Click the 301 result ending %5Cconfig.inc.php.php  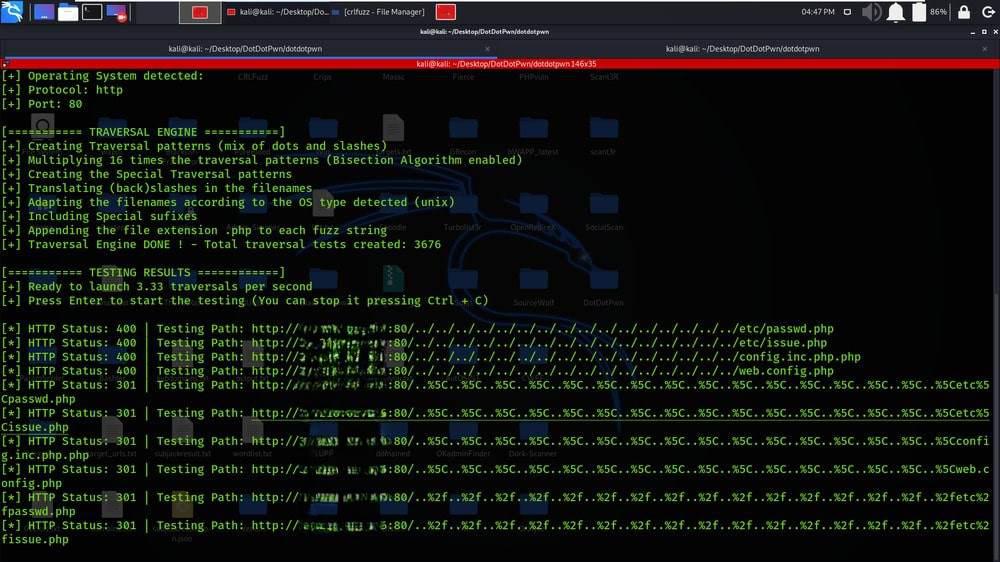495,448
